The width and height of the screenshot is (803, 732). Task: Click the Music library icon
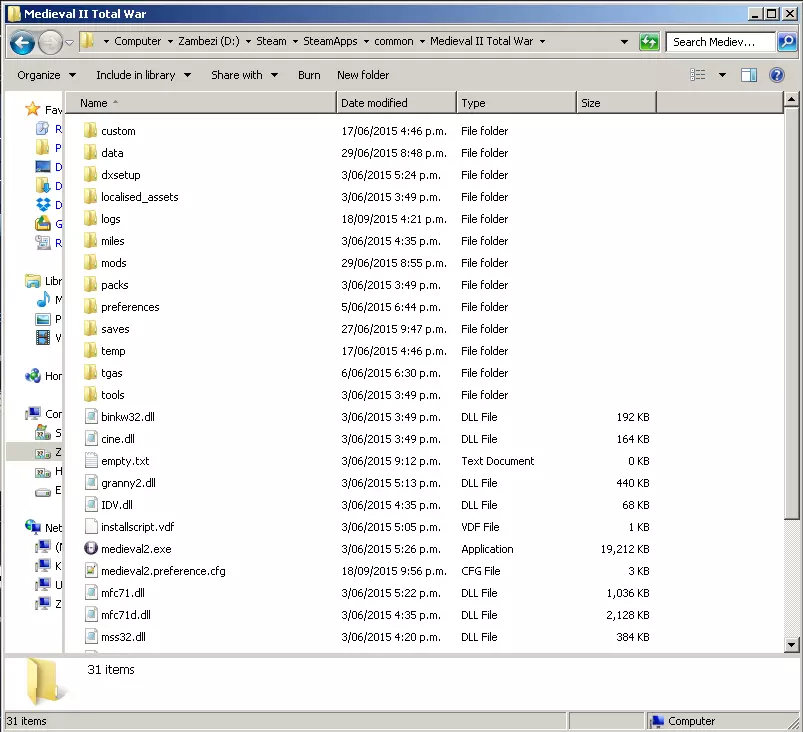tap(43, 299)
